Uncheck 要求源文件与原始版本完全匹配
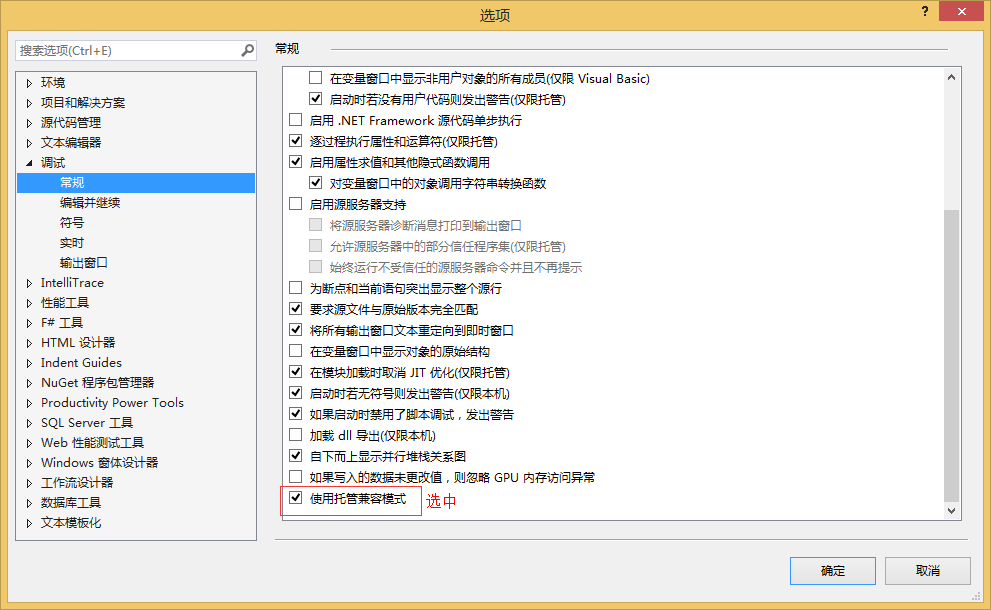The image size is (991, 610). point(295,308)
